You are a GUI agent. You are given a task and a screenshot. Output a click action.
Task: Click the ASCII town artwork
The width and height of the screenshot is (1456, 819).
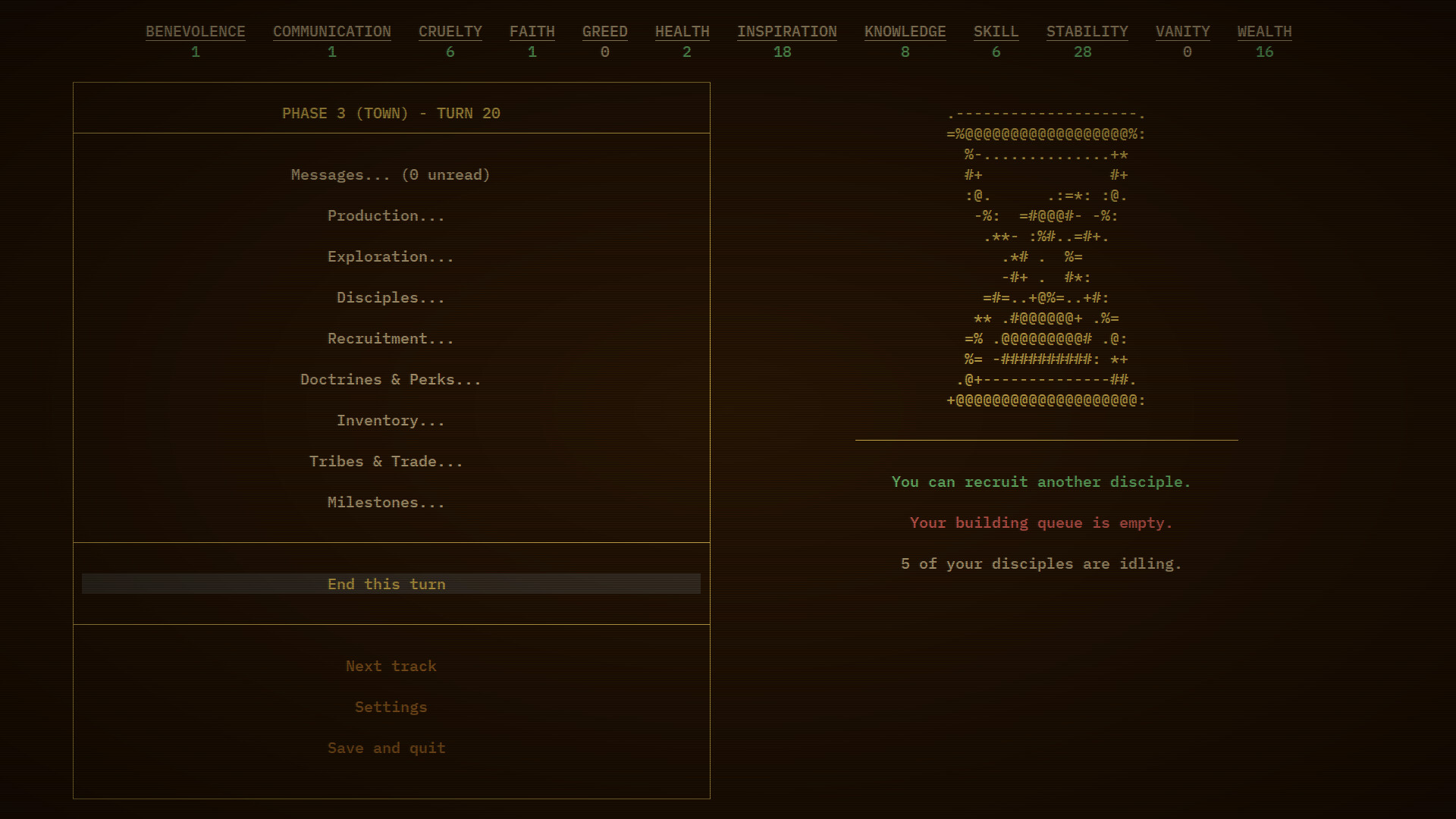(x=1046, y=258)
